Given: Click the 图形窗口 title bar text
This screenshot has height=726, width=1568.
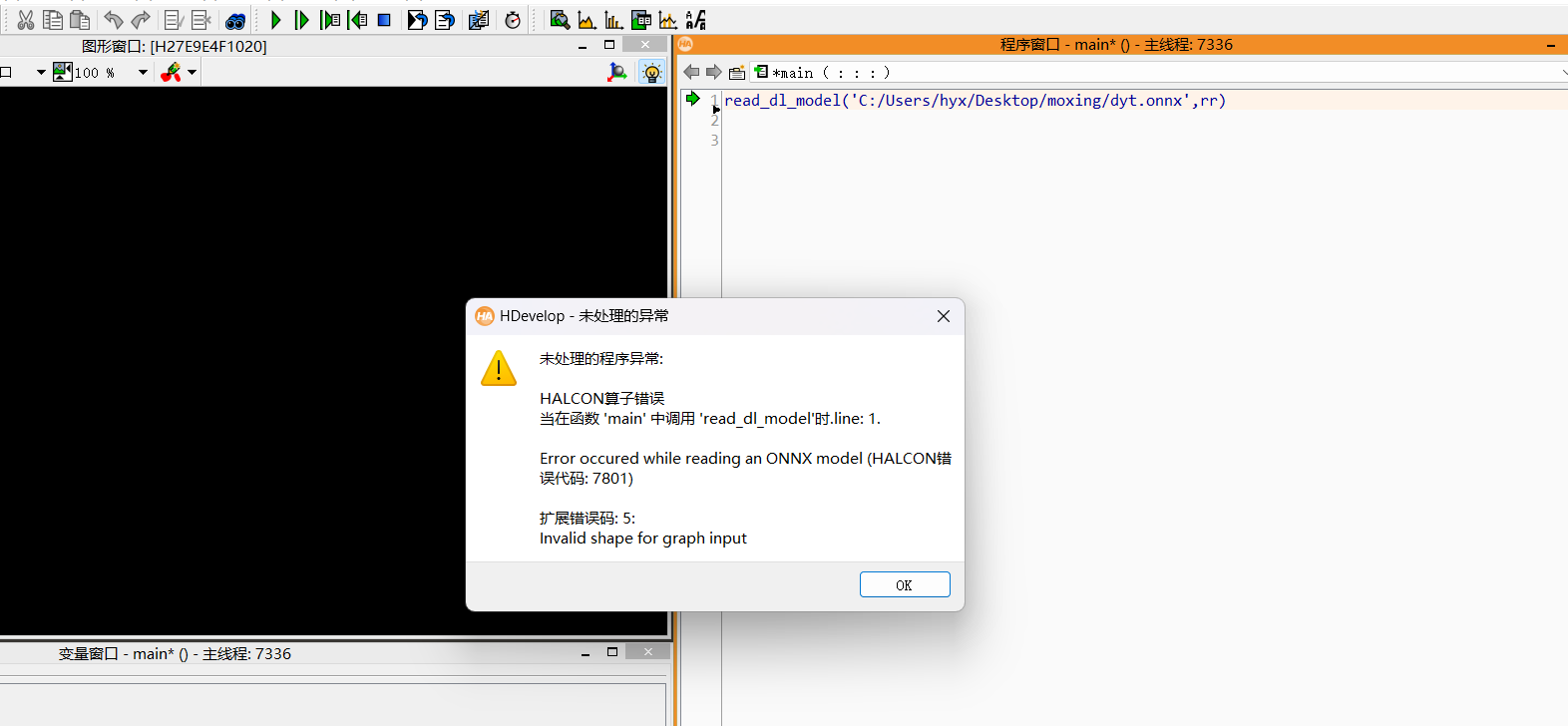Looking at the screenshot, I should click(x=175, y=47).
